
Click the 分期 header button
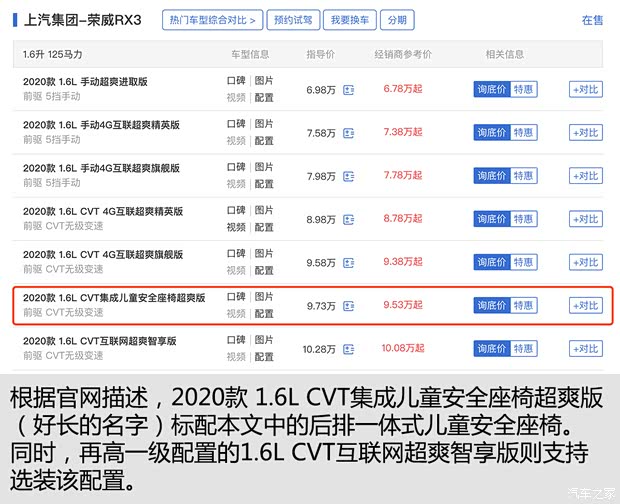click(397, 20)
